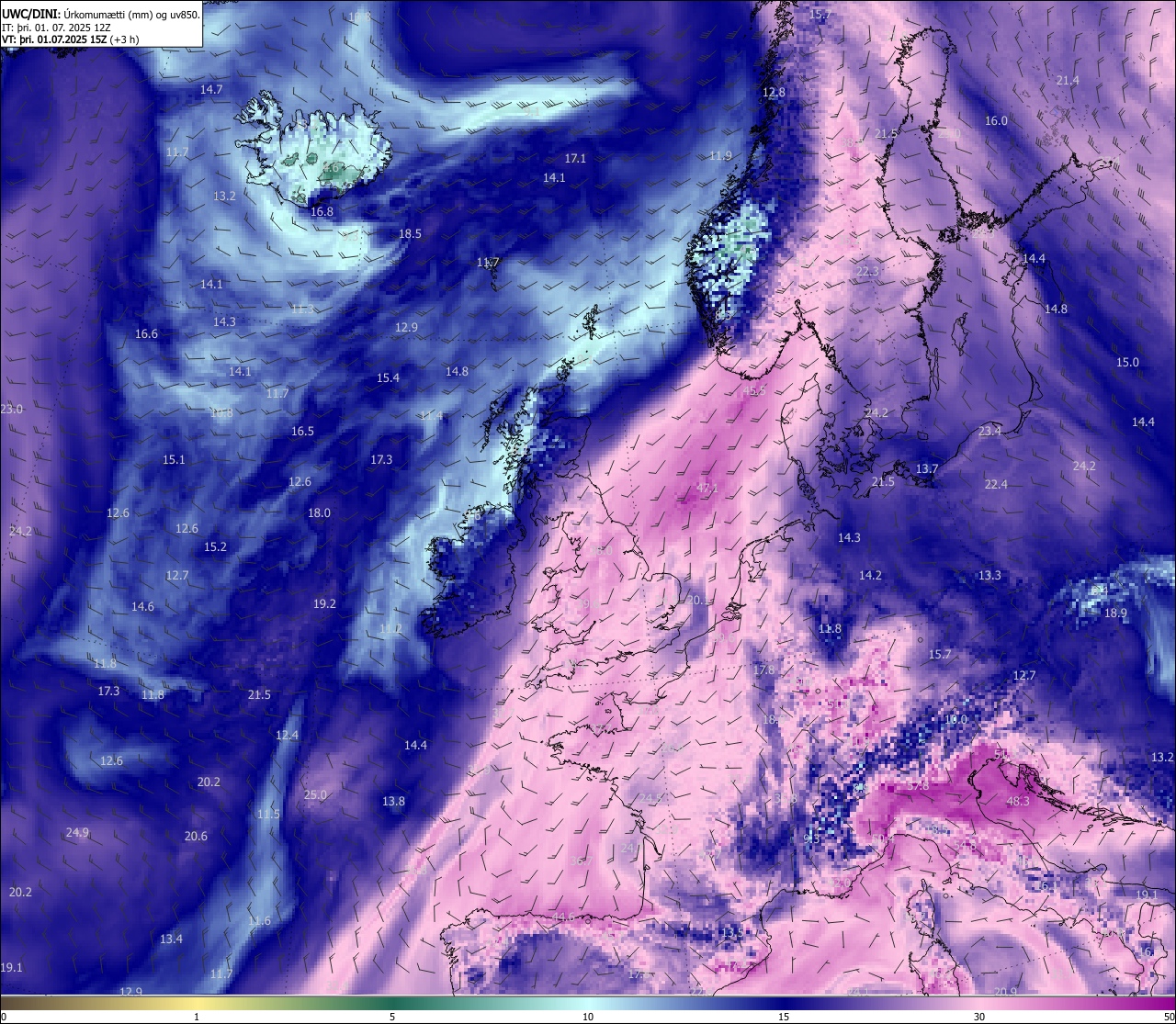Viewport: 1176px width, 1024px height.
Task: Click the value 13.8 on the map
Action: (393, 802)
